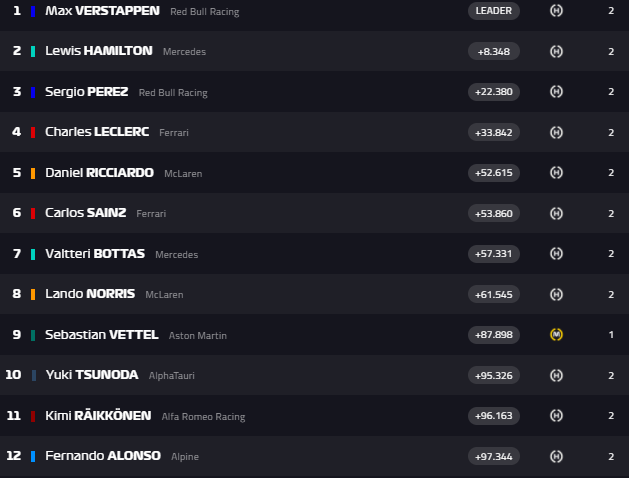Click Leclerc's tyre compound icon
The image size is (629, 478).
[x=557, y=132]
